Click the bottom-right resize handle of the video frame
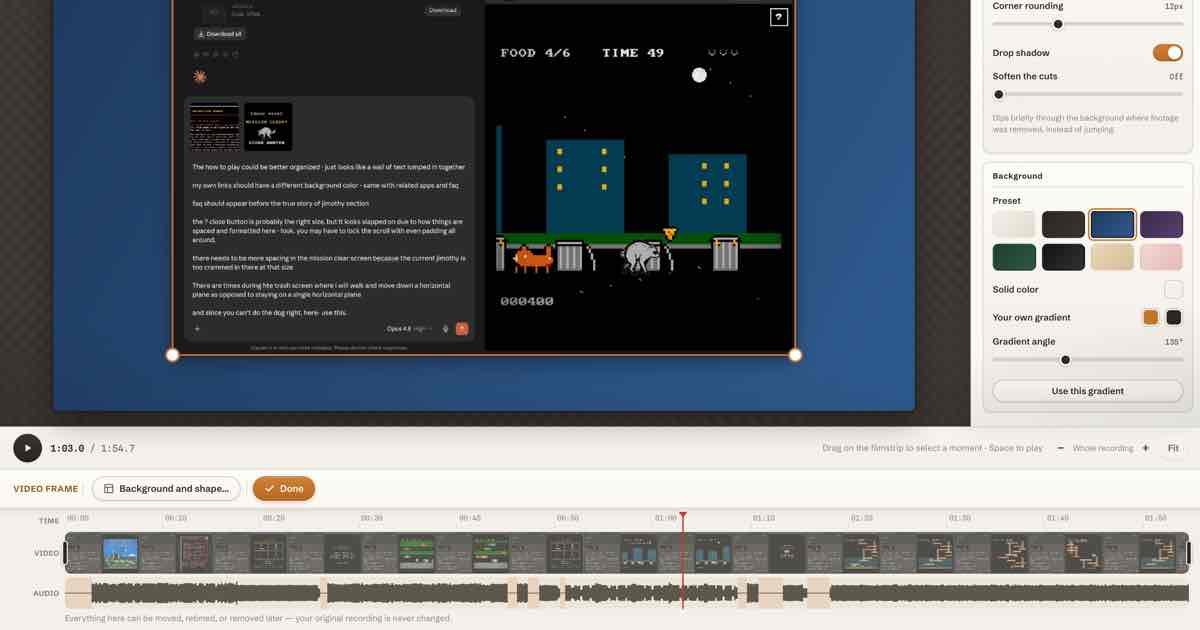Screen dimensions: 1200x630 point(796,355)
